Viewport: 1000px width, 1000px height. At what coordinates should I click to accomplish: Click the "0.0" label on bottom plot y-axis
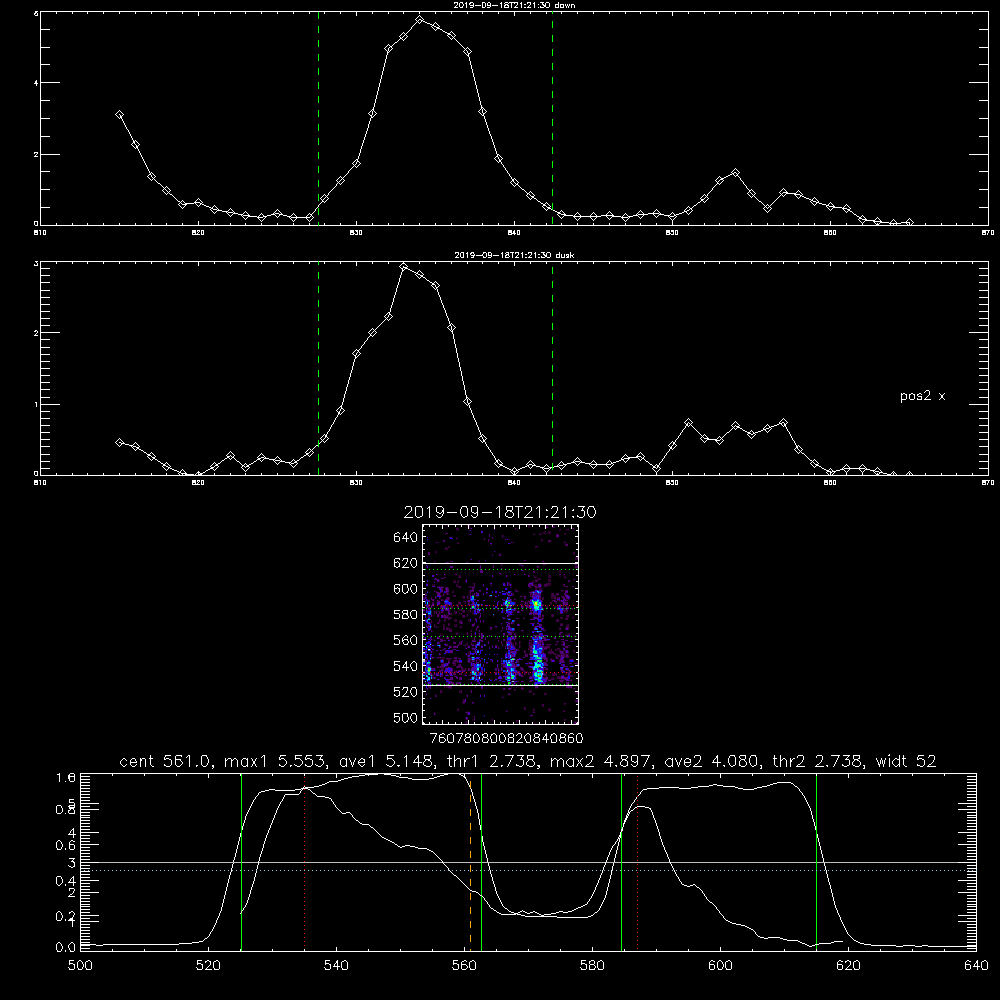[66, 948]
